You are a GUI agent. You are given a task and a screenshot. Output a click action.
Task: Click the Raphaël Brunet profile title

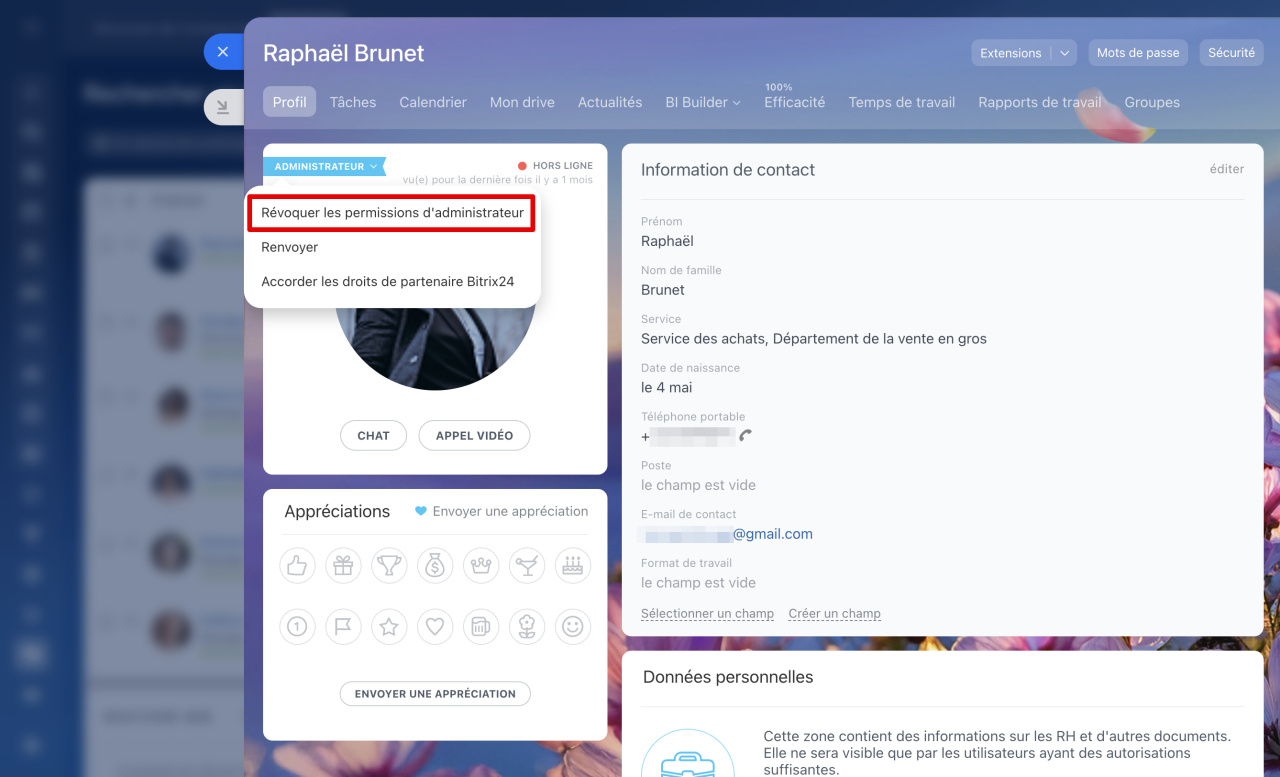(x=344, y=53)
